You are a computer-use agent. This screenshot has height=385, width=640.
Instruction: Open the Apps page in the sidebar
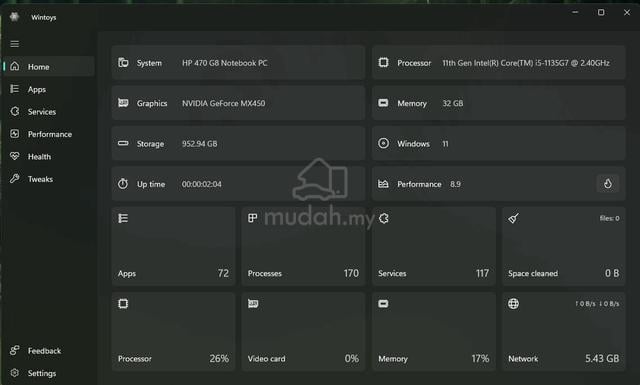coord(49,89)
